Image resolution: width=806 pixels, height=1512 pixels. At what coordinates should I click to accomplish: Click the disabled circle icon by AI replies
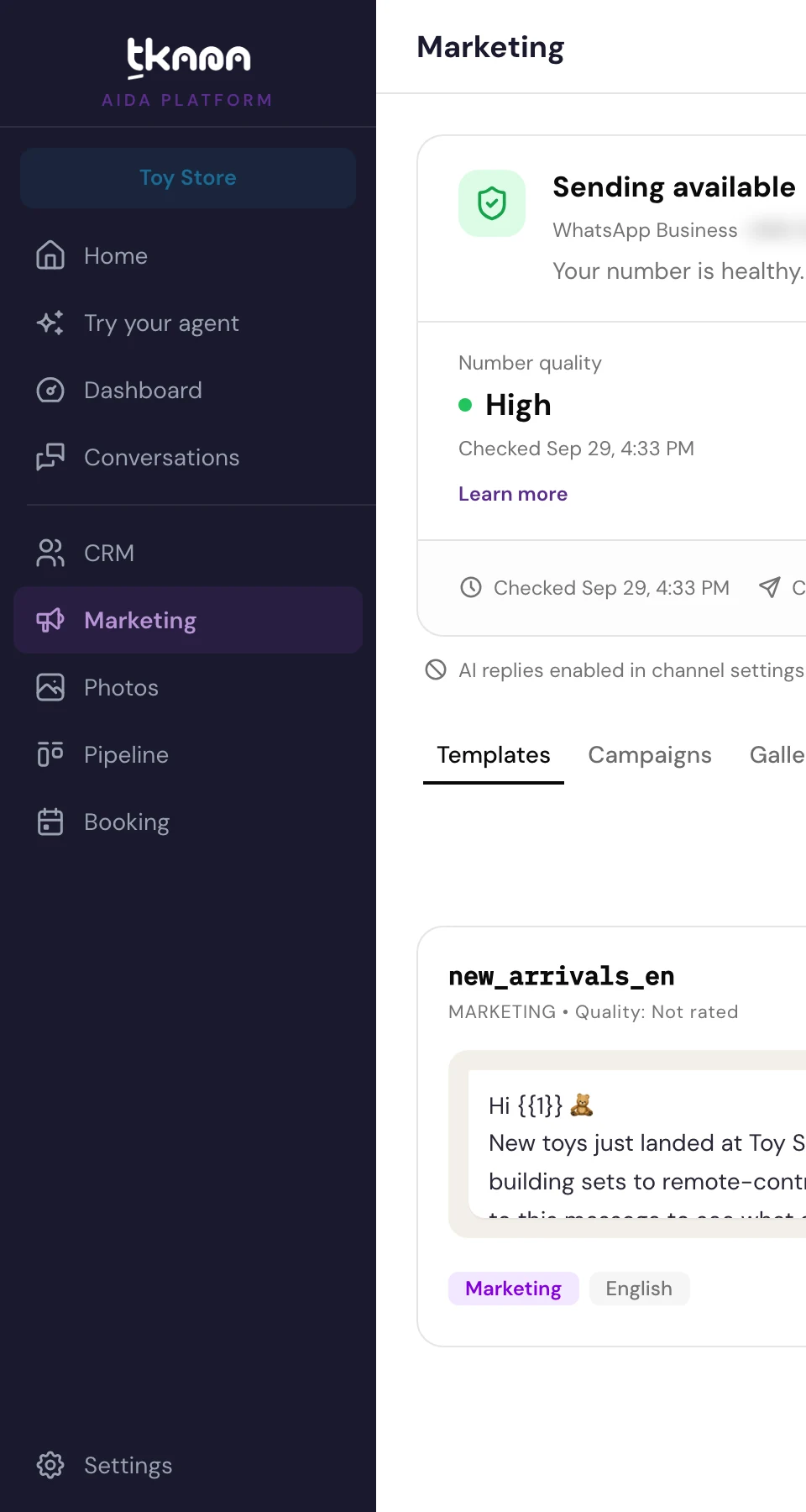(436, 669)
